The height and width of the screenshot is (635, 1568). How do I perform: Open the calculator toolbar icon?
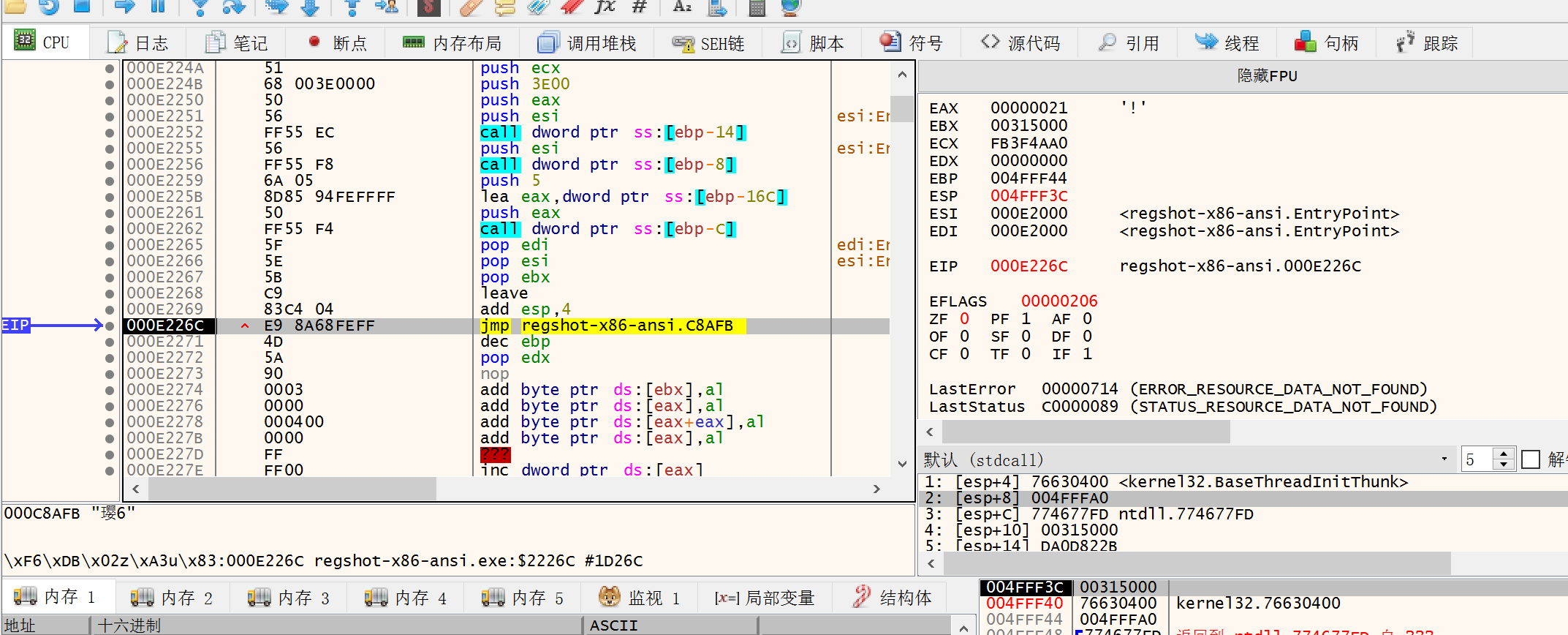(757, 8)
